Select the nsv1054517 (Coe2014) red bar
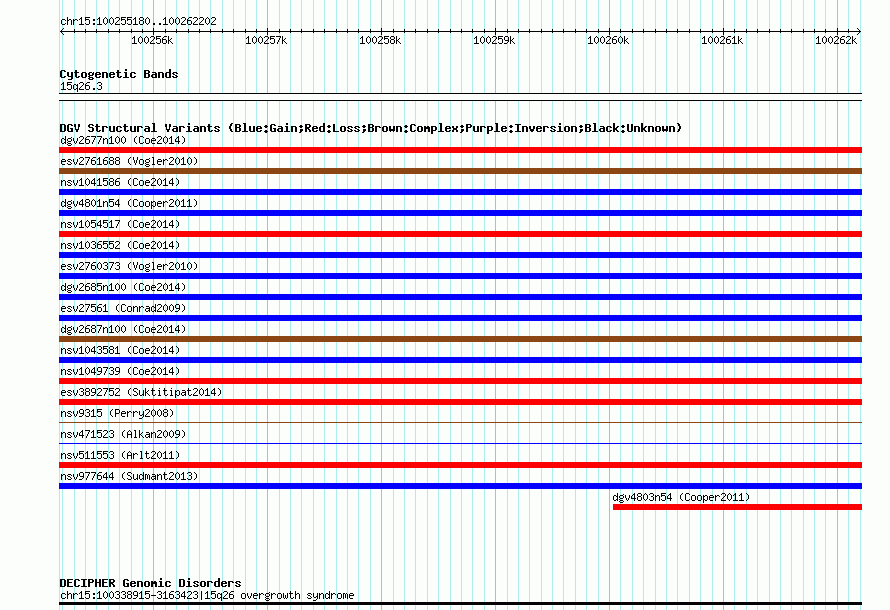Image resolution: width=890 pixels, height=610 pixels. click(x=460, y=234)
